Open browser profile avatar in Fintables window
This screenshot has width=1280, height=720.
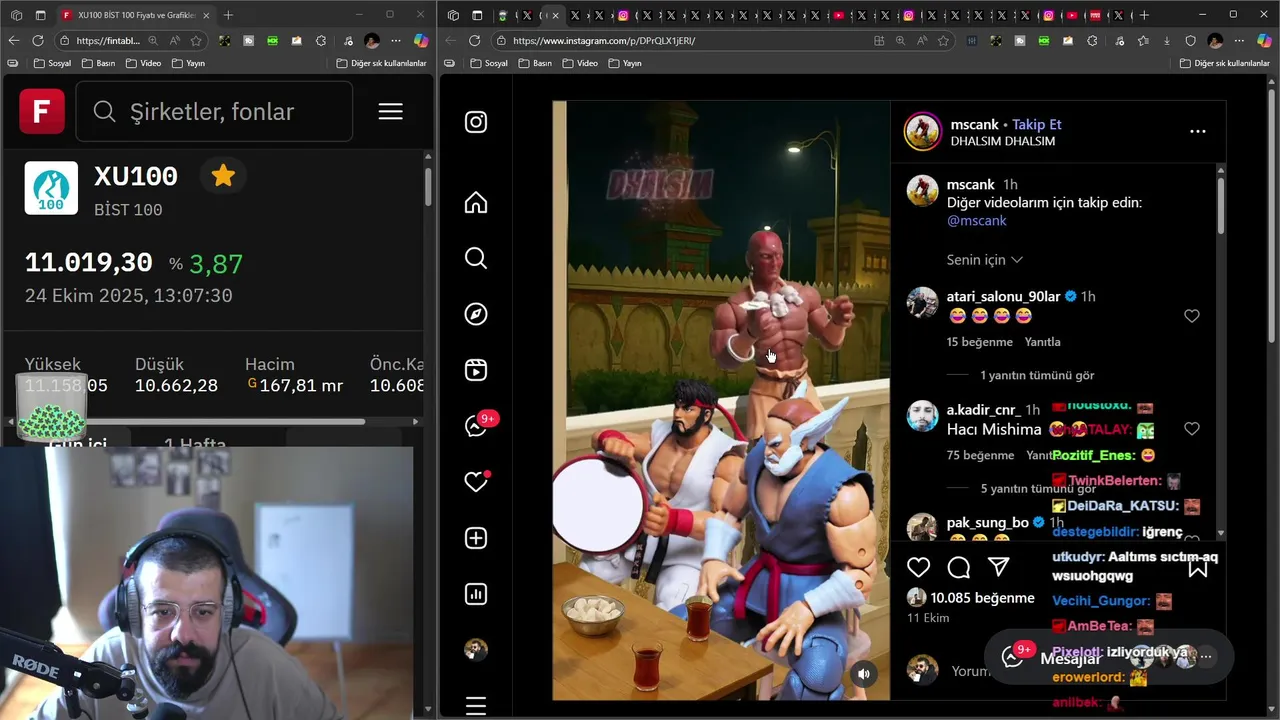coord(372,40)
